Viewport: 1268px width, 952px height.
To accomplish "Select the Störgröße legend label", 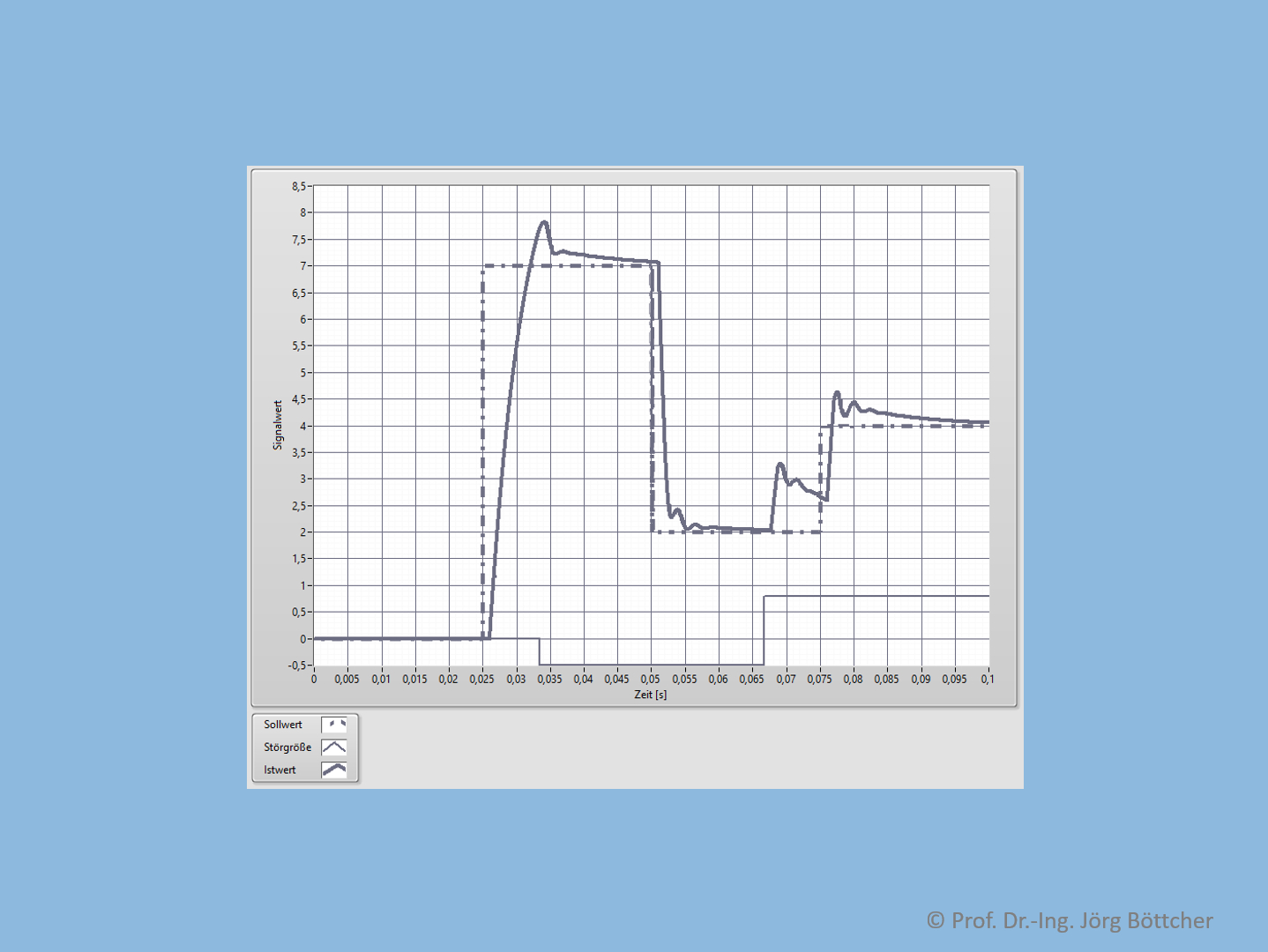I will pyautogui.click(x=287, y=747).
